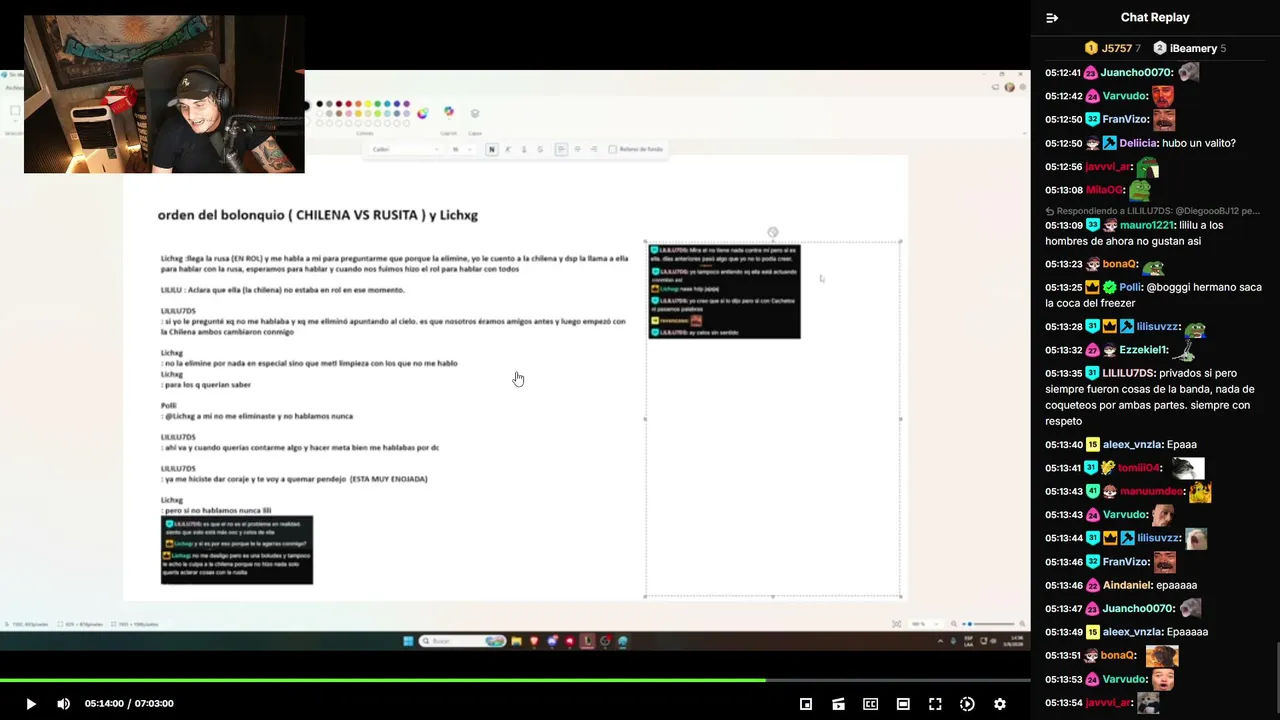Click the 'Chat Replay' title
Image resolution: width=1280 pixels, height=720 pixels.
1155,18
